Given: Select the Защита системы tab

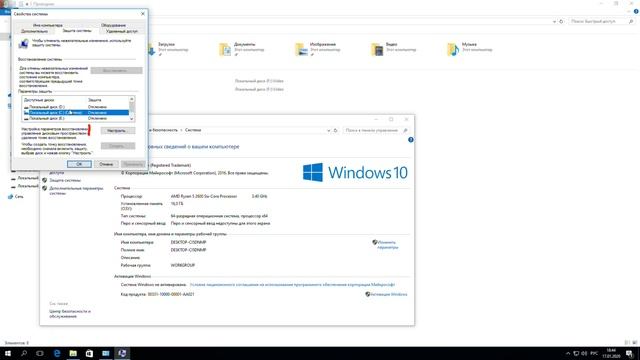Looking at the screenshot, I should [77, 31].
